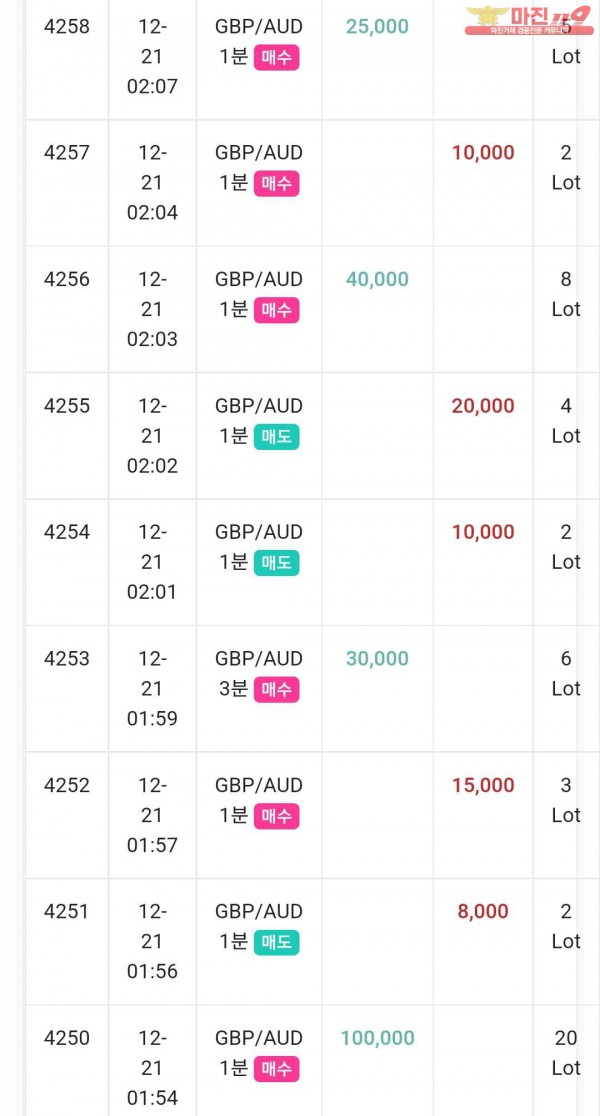Viewport: 600px width, 1116px height.
Task: Select the 매수 badge in row 4256
Action: point(276,310)
